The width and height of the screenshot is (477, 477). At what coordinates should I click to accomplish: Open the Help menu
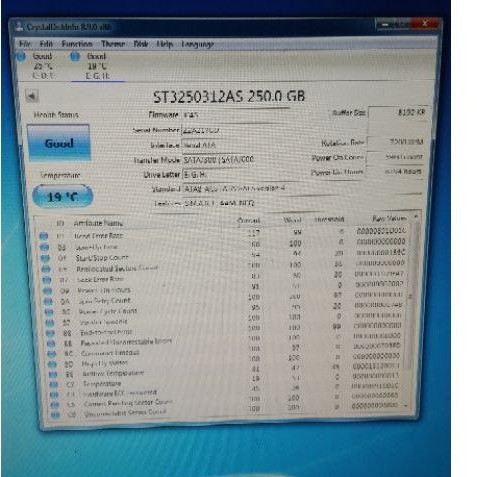tap(165, 44)
